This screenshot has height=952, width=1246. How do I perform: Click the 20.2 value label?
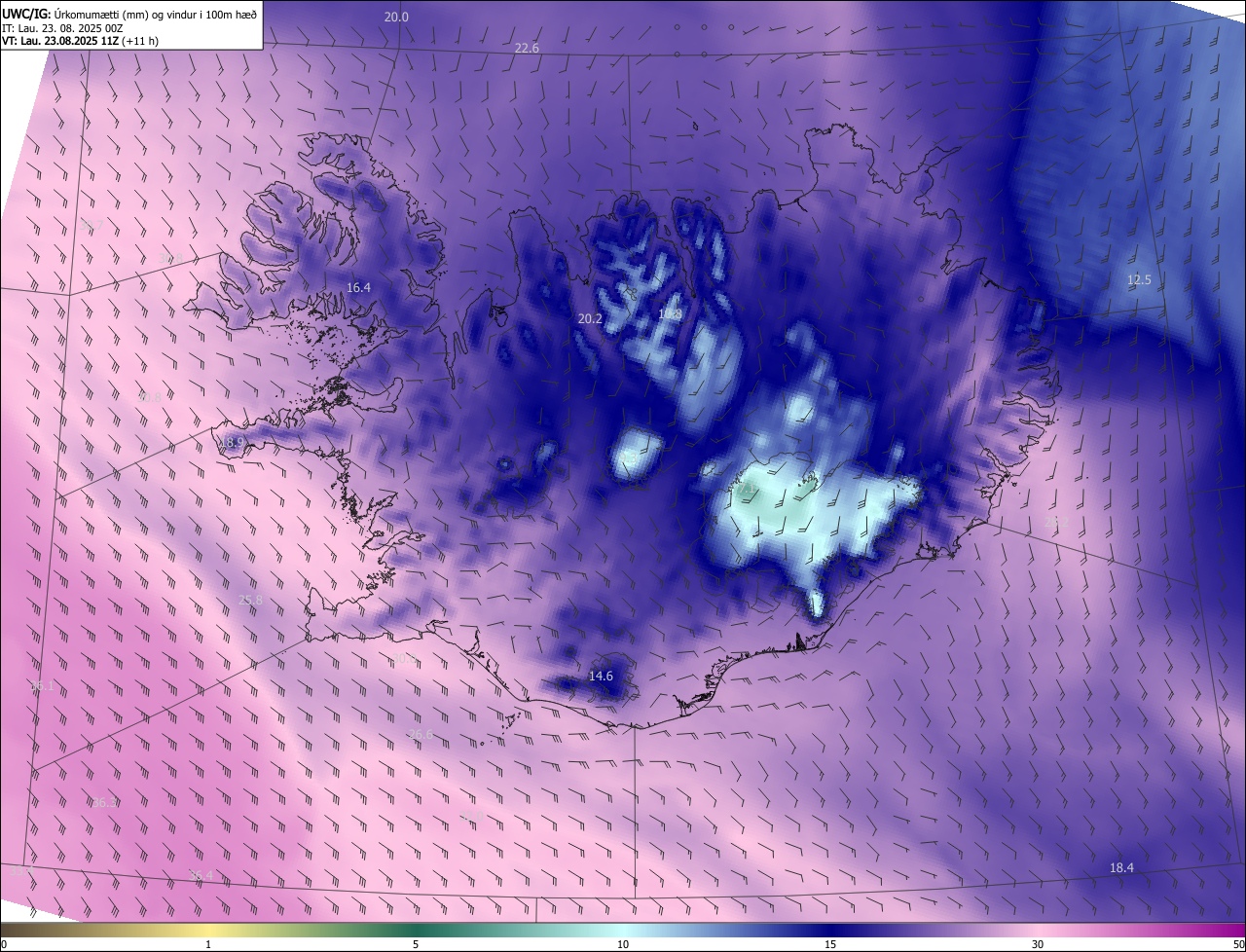(x=590, y=318)
